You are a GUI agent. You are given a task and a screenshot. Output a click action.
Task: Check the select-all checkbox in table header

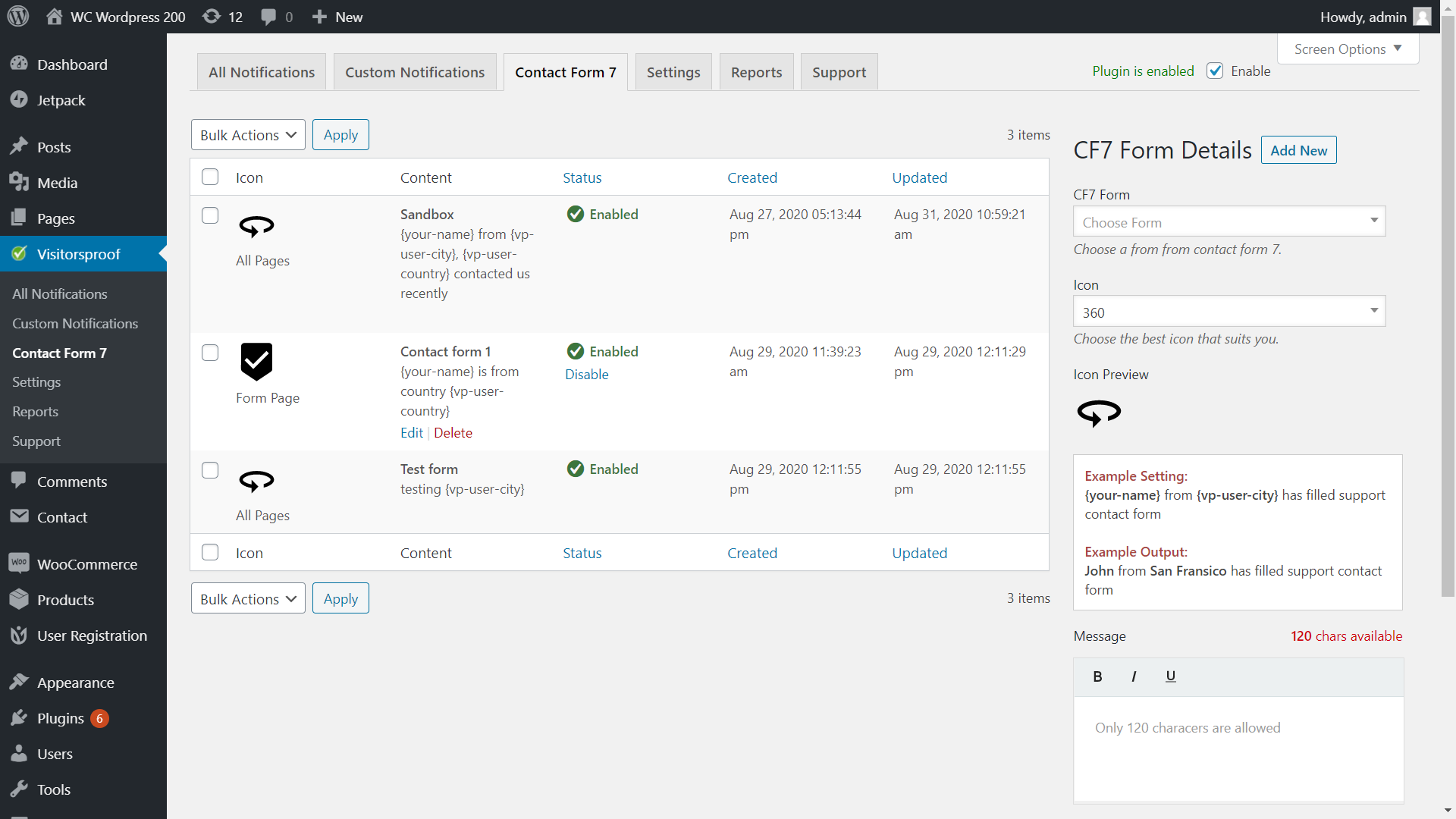tap(210, 177)
